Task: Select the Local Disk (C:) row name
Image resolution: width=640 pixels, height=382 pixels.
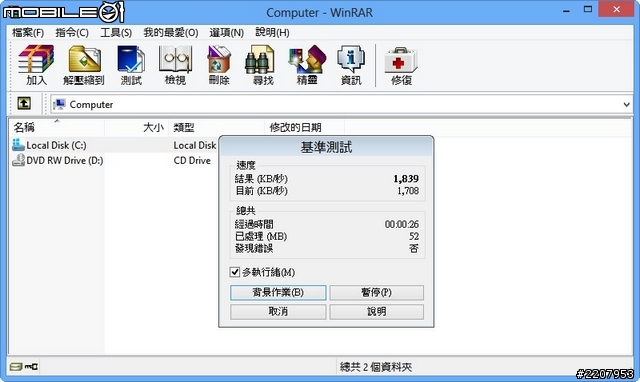Action: click(x=56, y=145)
